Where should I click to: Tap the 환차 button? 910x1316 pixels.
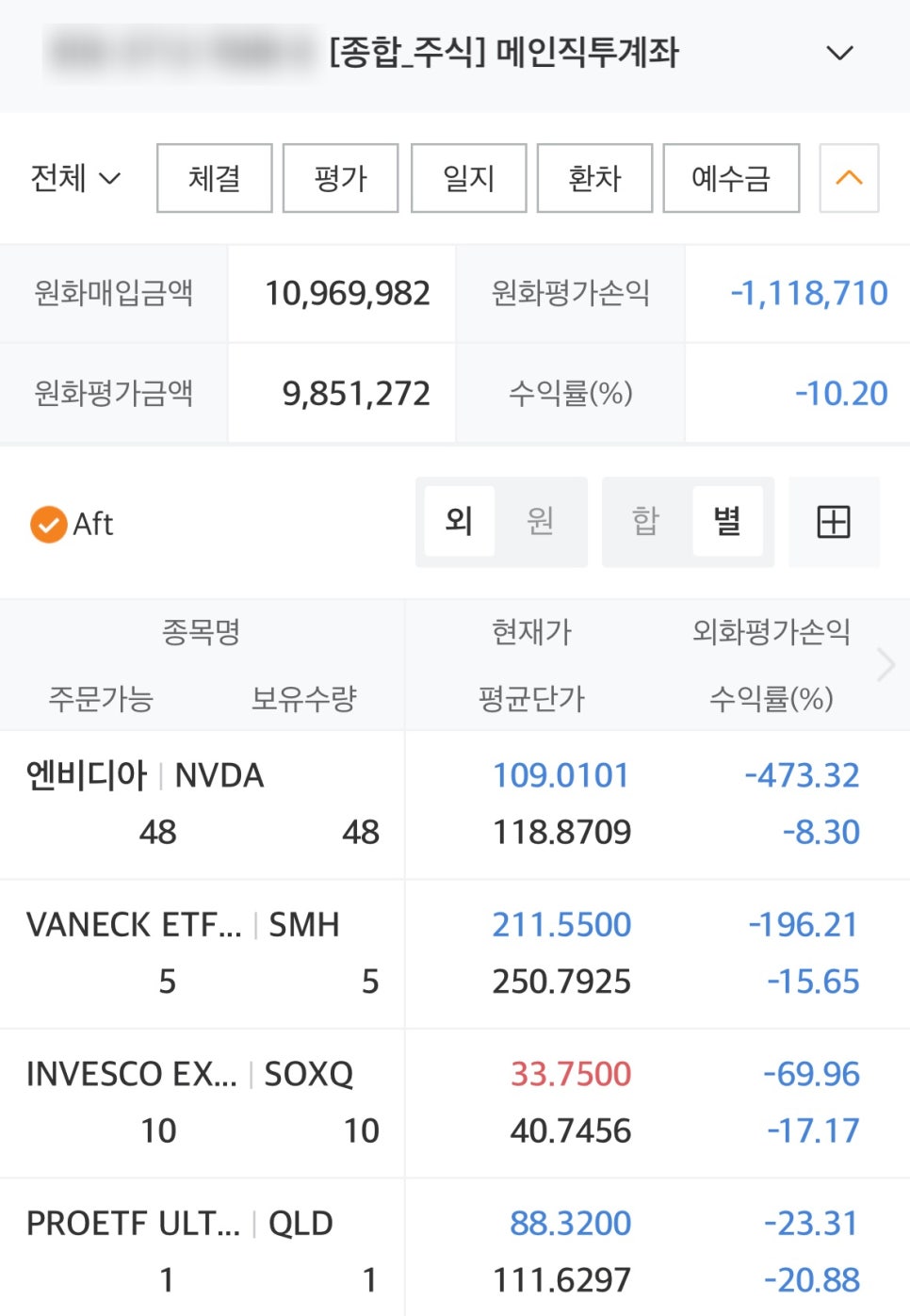tap(594, 178)
